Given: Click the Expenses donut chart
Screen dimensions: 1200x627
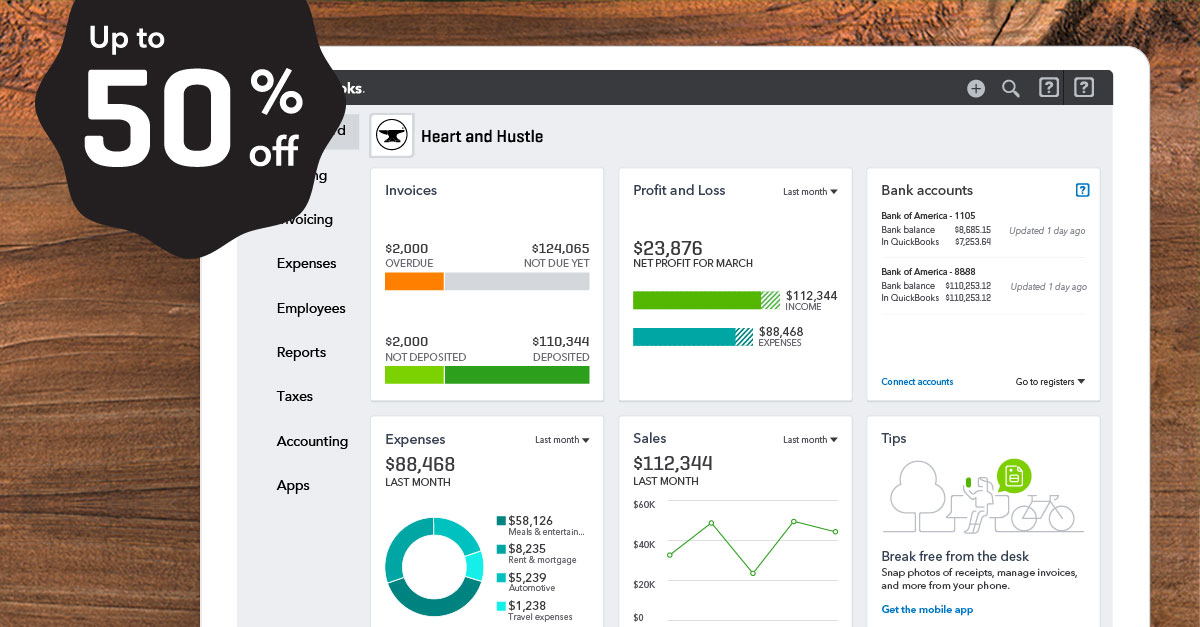Looking at the screenshot, I should (x=434, y=567).
